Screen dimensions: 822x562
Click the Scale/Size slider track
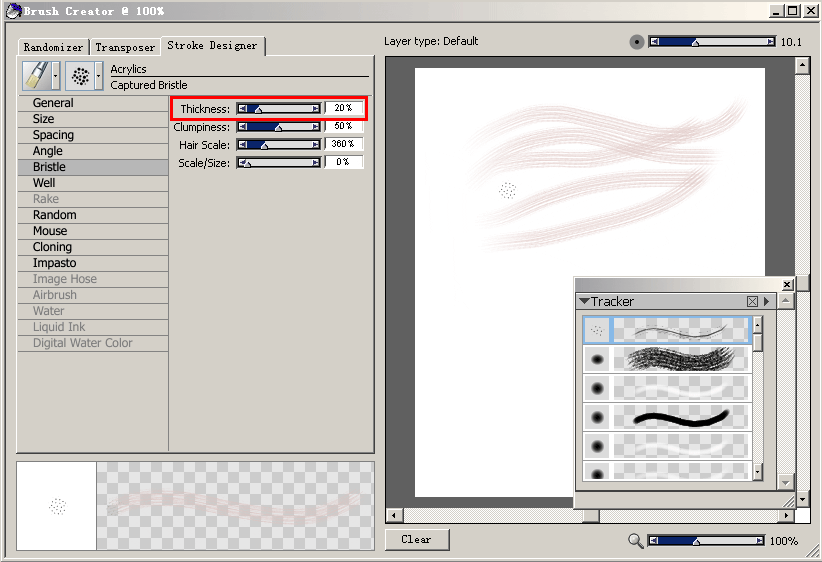click(279, 163)
